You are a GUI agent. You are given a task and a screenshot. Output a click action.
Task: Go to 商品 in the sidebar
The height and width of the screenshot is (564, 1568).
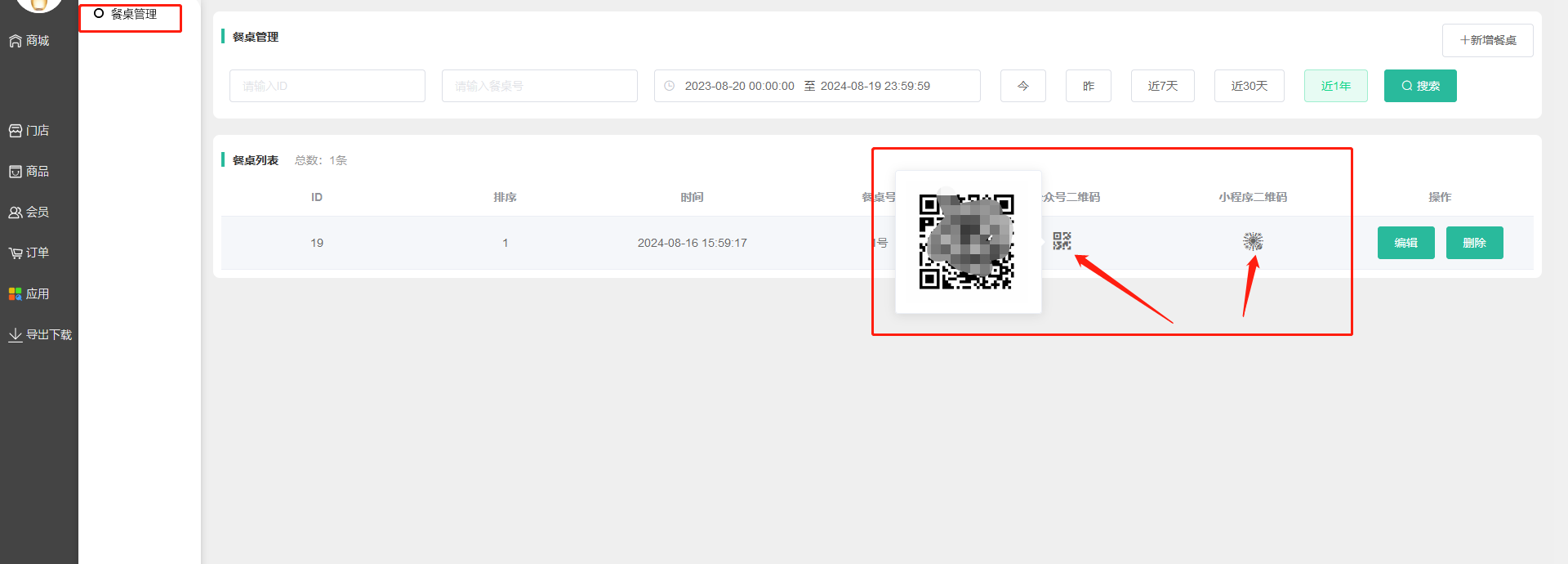29,172
